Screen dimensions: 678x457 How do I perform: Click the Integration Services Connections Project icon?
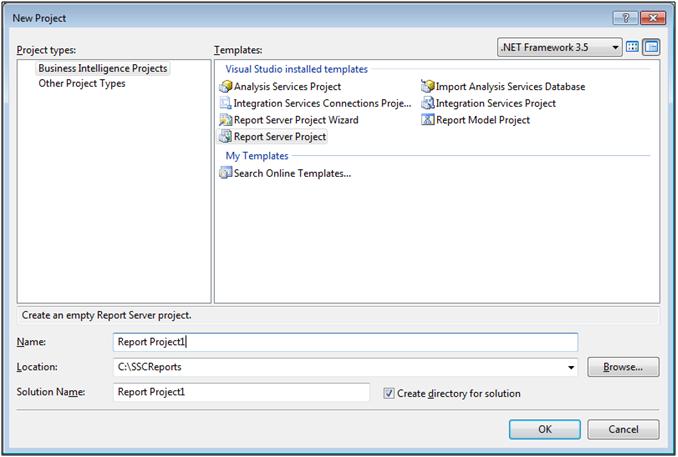click(225, 104)
